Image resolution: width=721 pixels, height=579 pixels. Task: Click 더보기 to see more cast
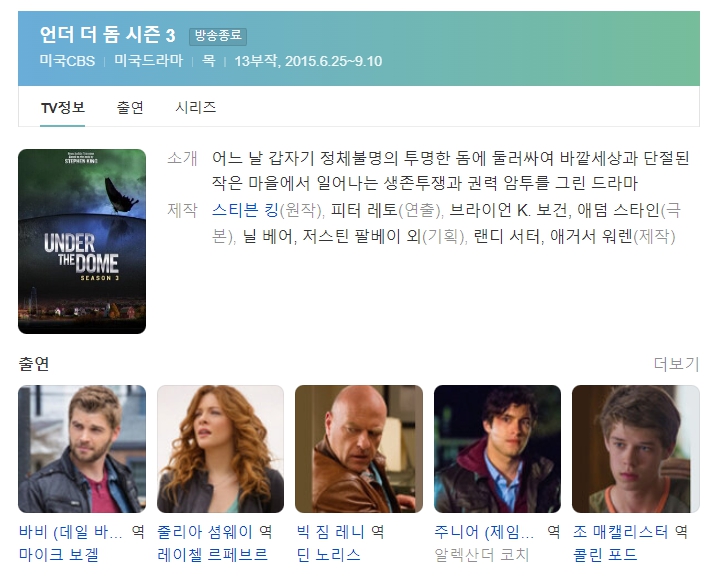pos(676,364)
